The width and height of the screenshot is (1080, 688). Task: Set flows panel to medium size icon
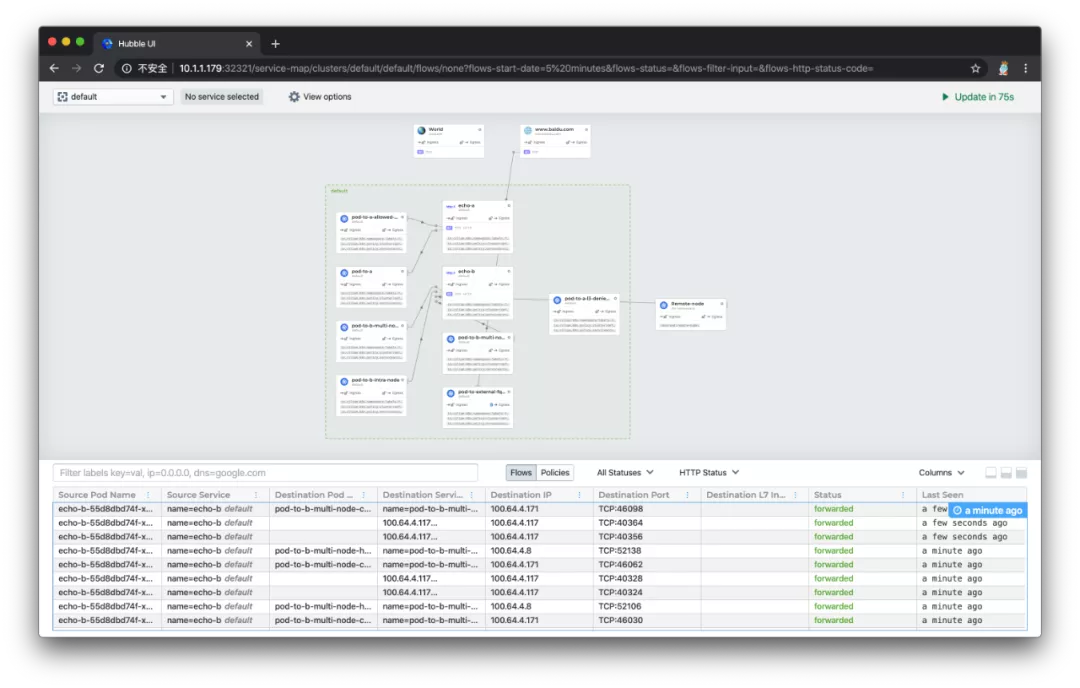[x=1006, y=472]
